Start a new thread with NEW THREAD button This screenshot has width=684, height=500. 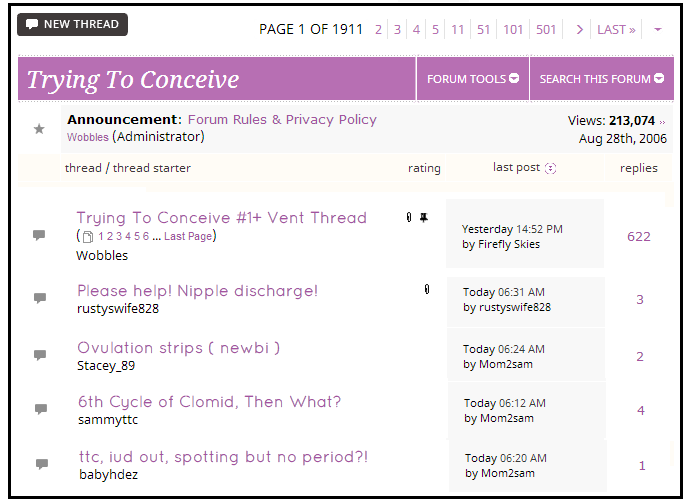click(72, 24)
